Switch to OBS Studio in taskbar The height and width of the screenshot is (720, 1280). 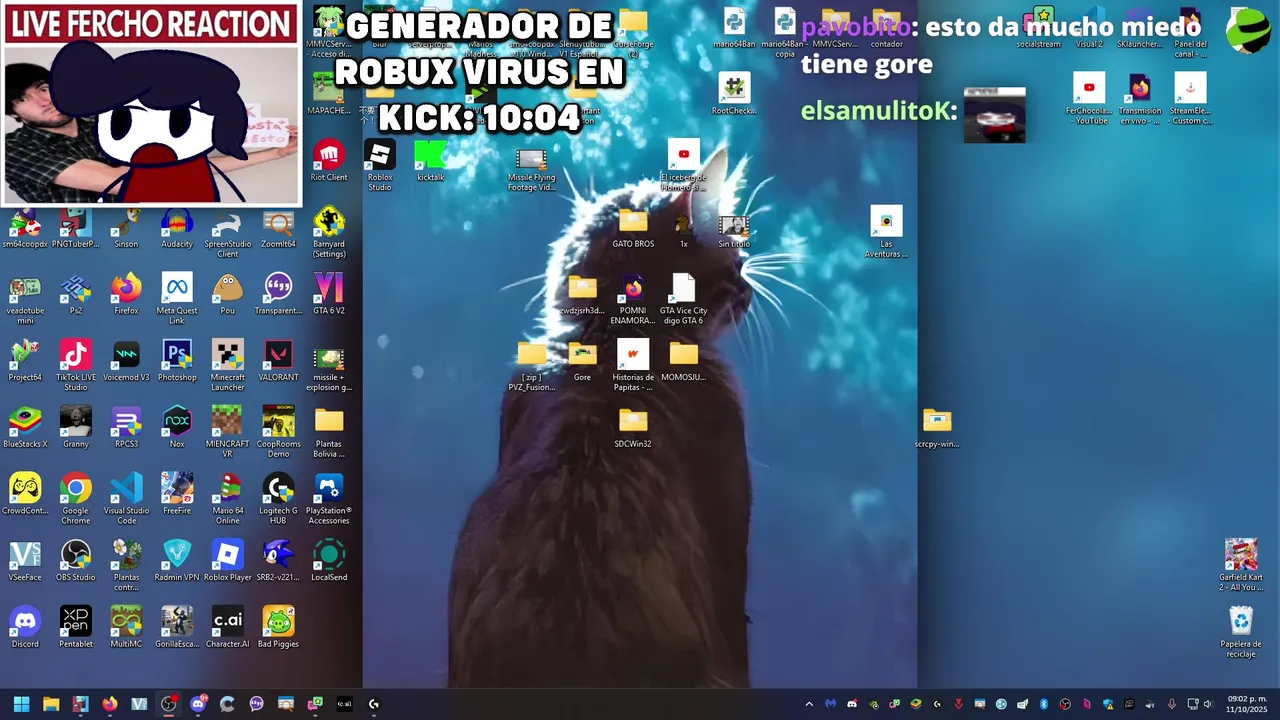168,704
